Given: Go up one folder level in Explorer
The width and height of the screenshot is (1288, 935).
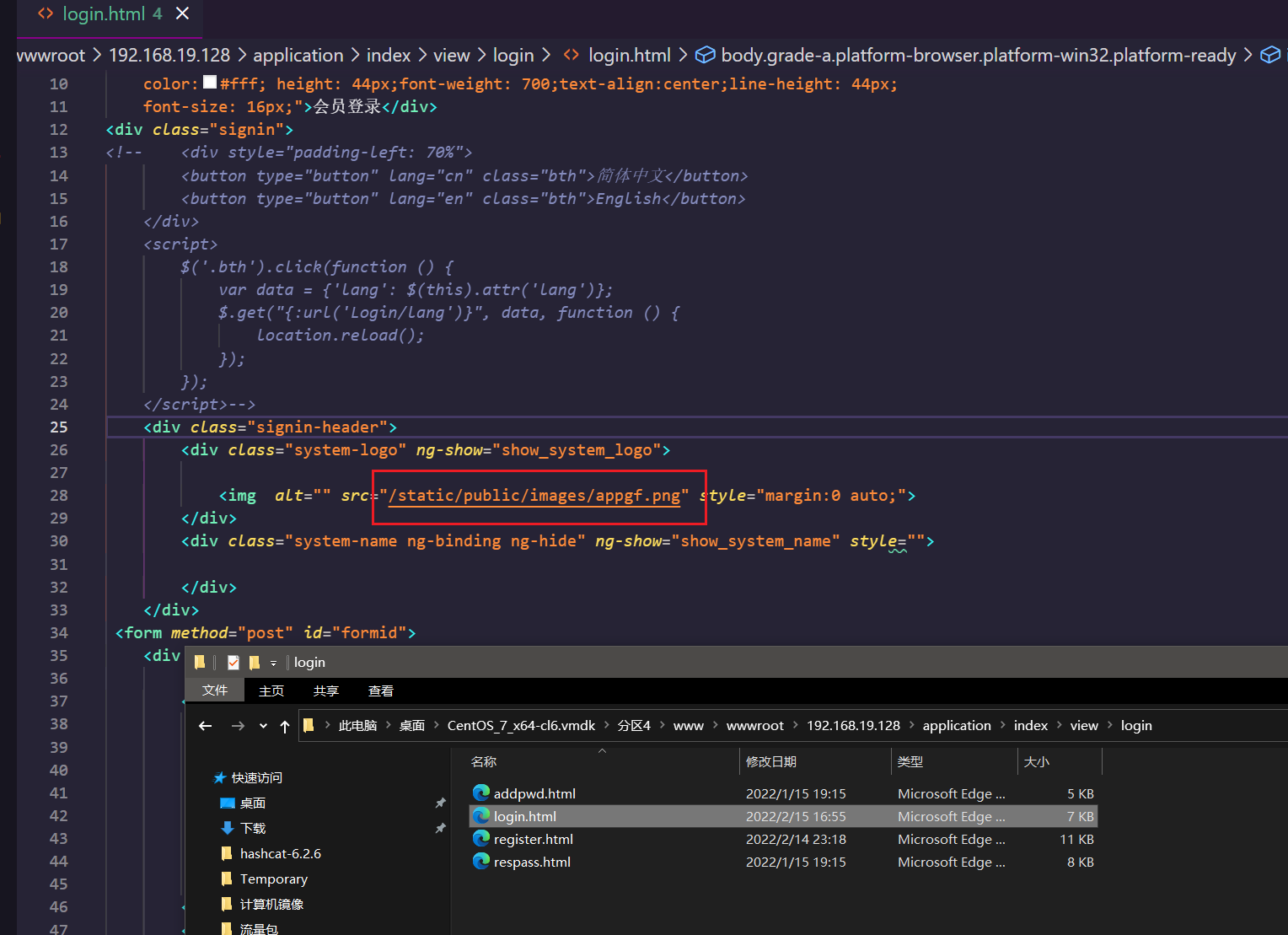Looking at the screenshot, I should click(285, 726).
